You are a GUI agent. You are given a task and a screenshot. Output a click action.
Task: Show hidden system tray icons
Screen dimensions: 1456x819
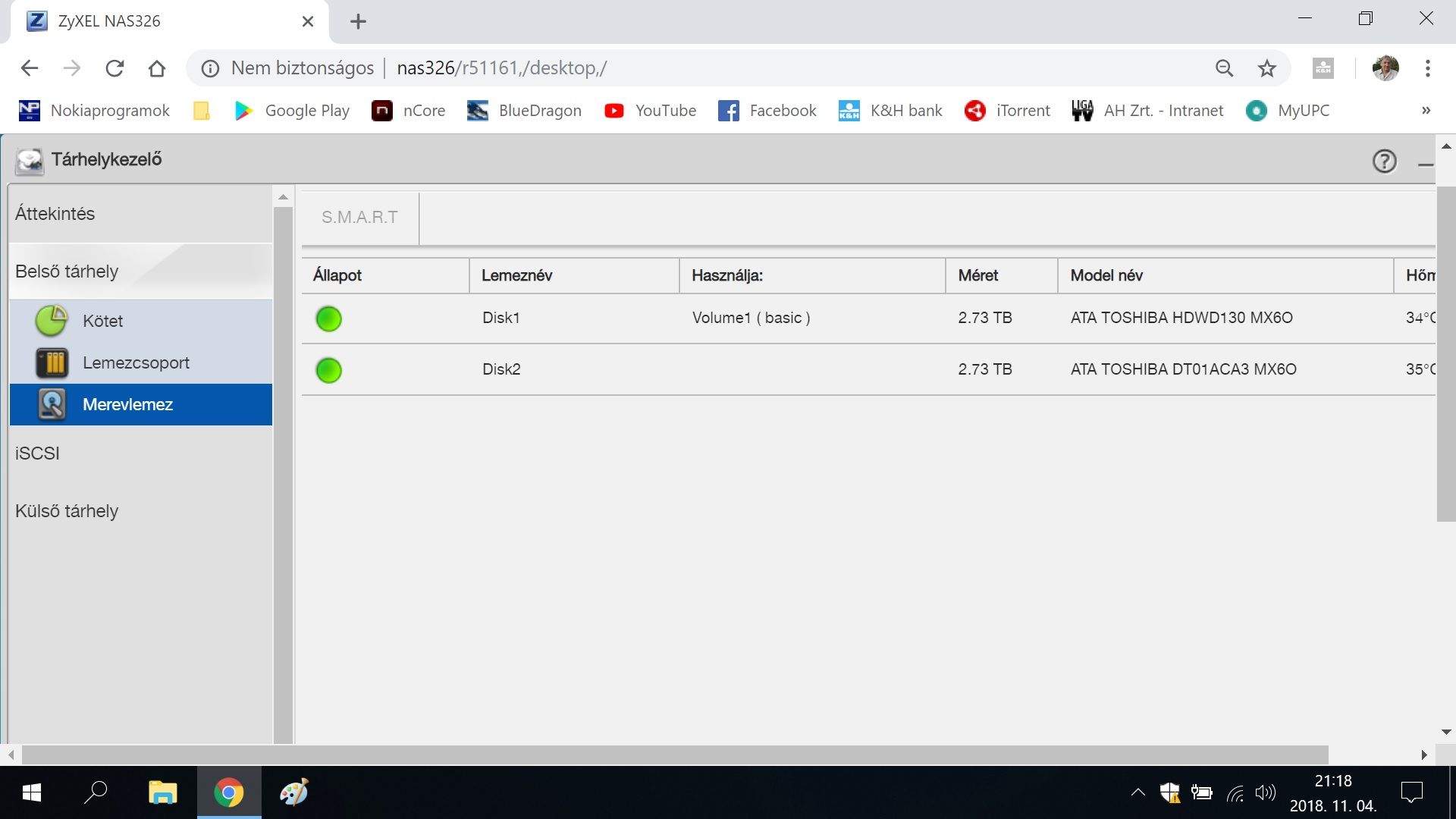click(1137, 792)
